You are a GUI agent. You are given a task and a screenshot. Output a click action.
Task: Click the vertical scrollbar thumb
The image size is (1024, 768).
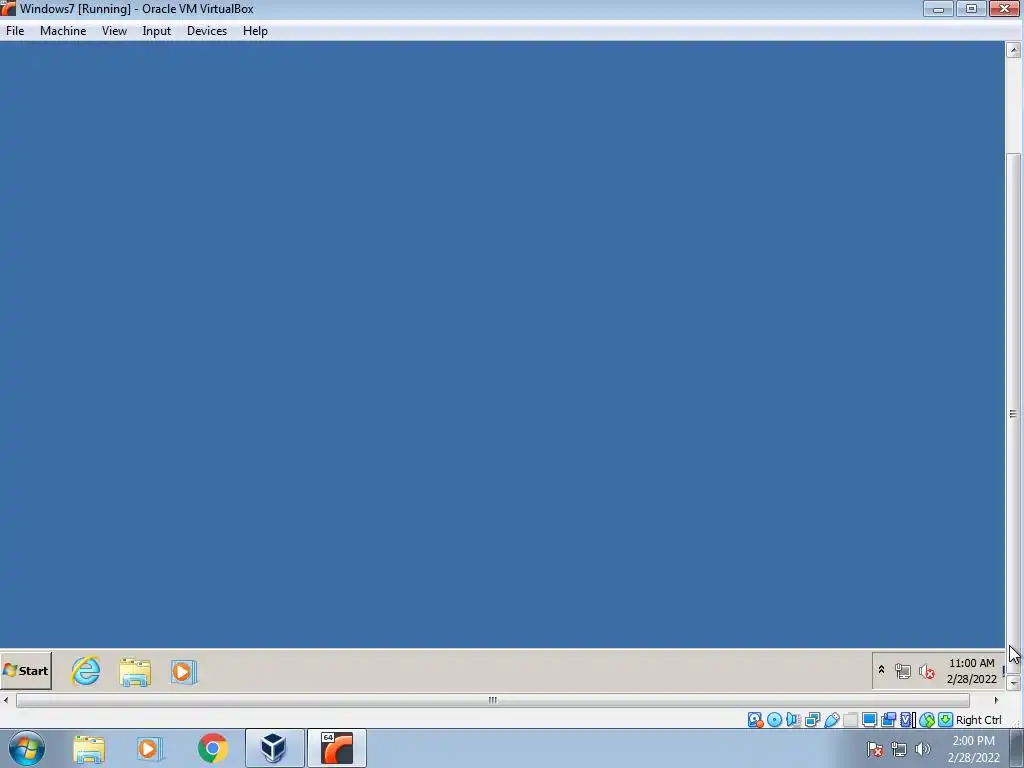pos(1014,414)
